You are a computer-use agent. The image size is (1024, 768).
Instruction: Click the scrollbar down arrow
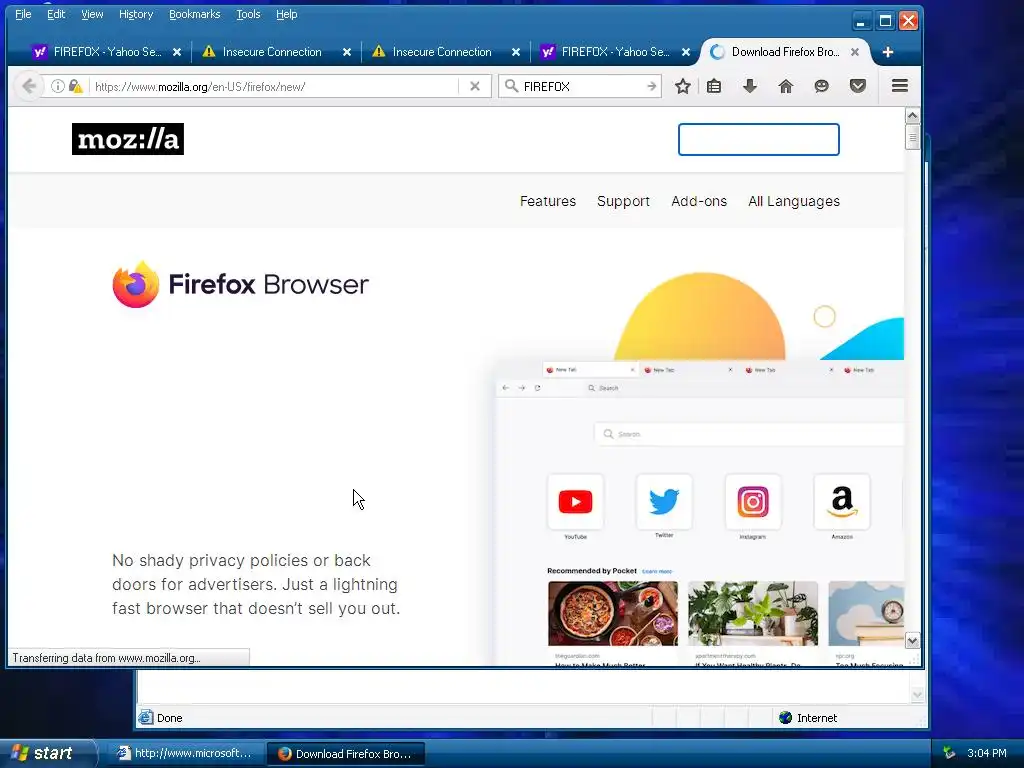912,641
